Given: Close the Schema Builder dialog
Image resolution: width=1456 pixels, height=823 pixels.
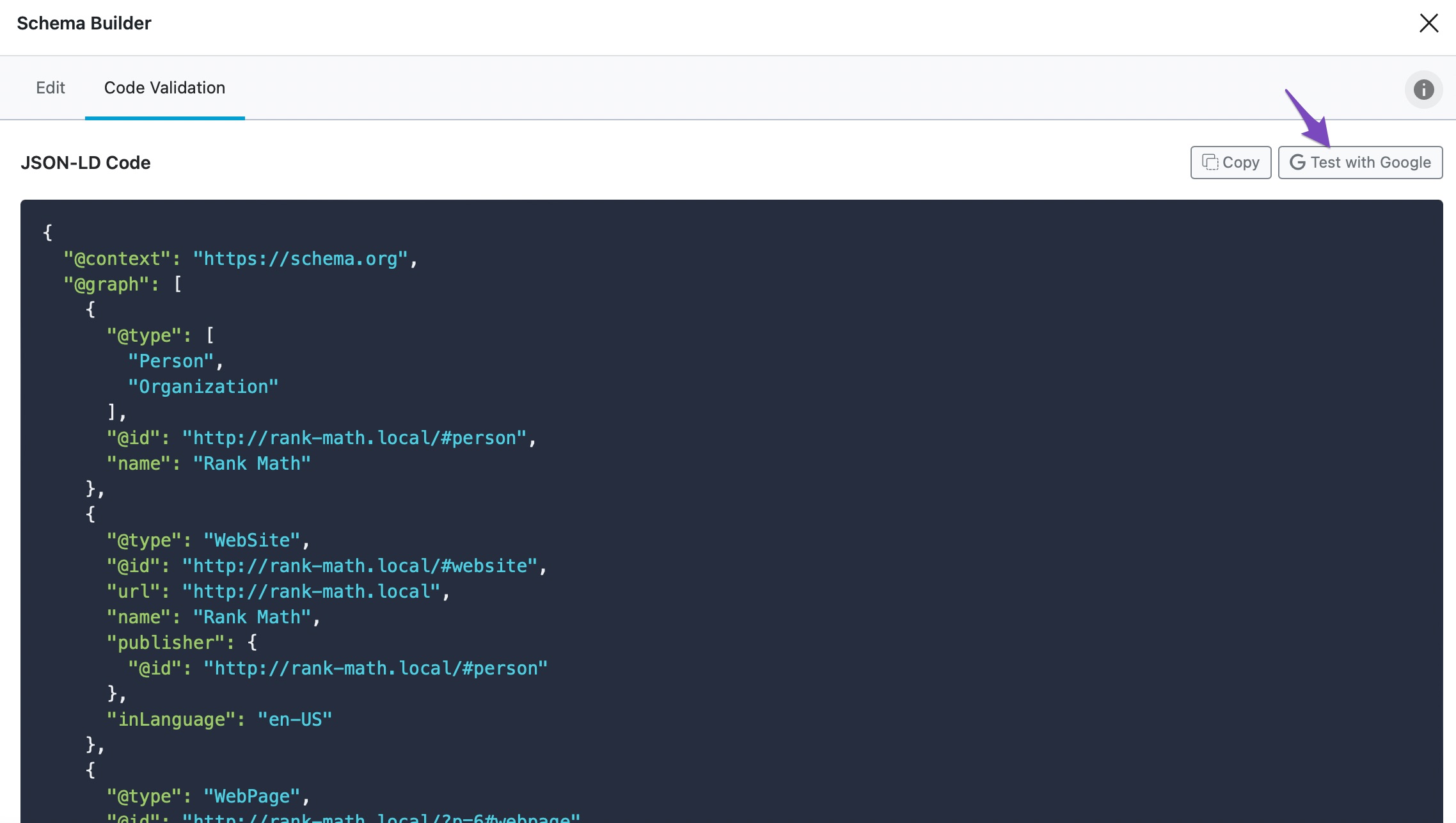Looking at the screenshot, I should coord(1428,23).
